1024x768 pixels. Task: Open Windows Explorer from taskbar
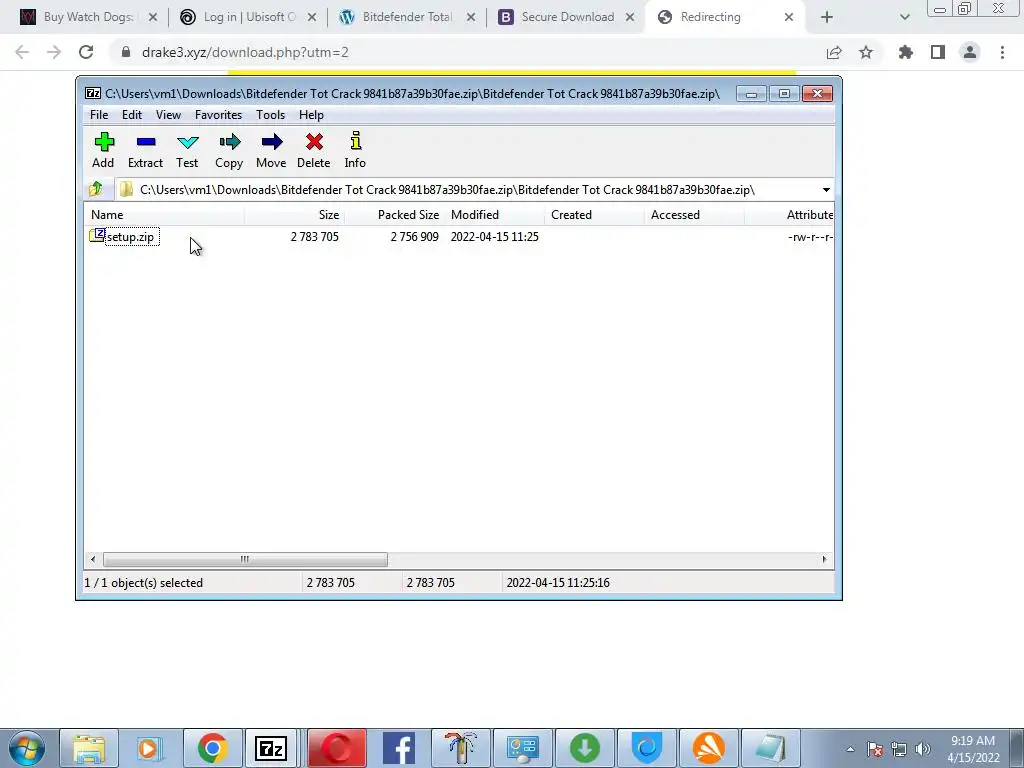pos(89,748)
